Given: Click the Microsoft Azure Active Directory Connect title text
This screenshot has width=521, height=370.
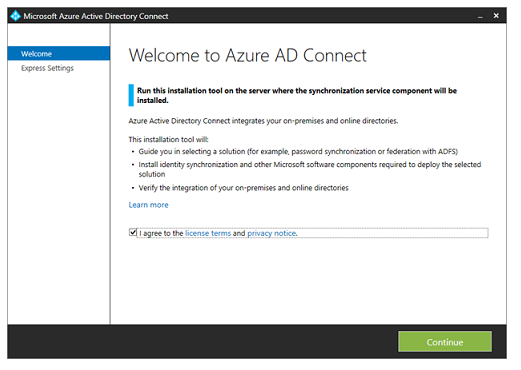Looking at the screenshot, I should point(96,16).
